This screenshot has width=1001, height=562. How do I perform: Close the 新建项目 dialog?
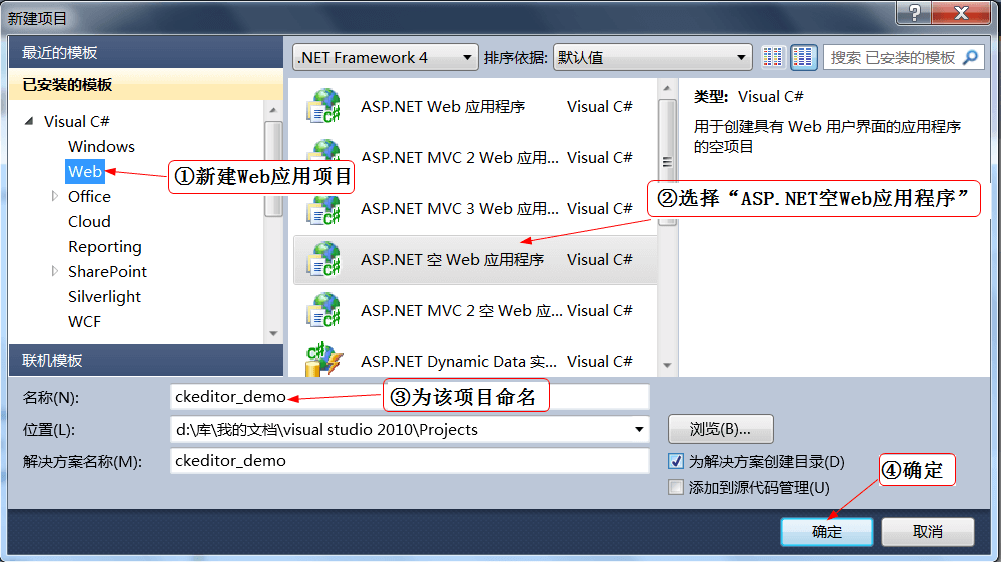961,12
